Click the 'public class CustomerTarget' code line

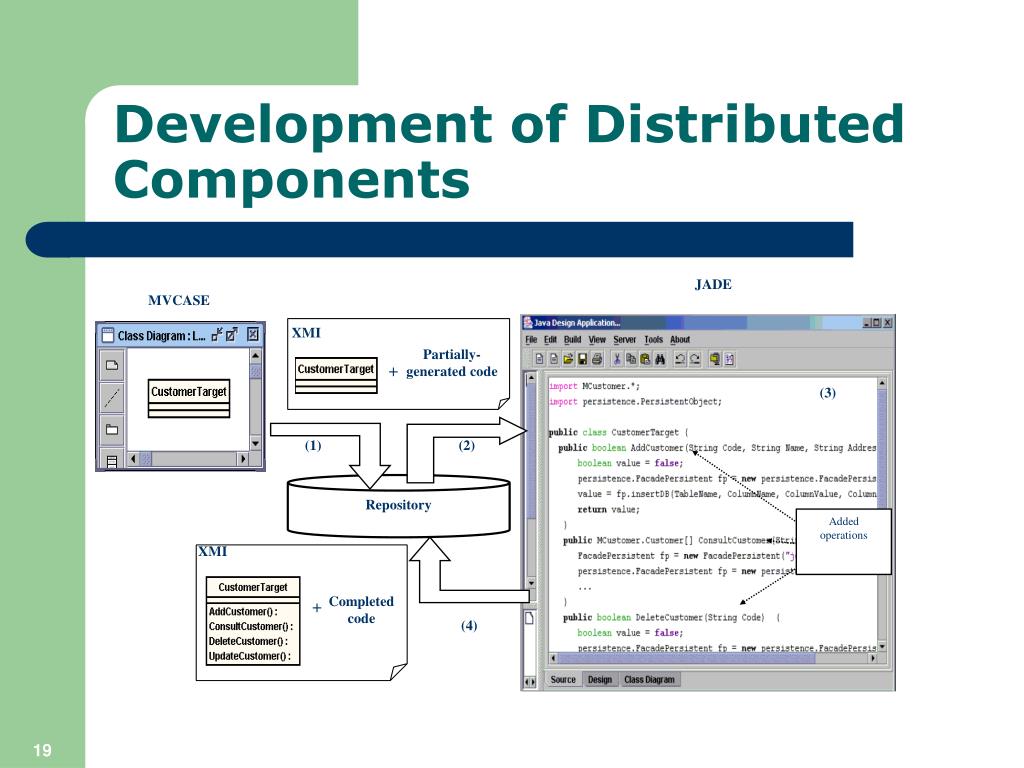click(618, 432)
